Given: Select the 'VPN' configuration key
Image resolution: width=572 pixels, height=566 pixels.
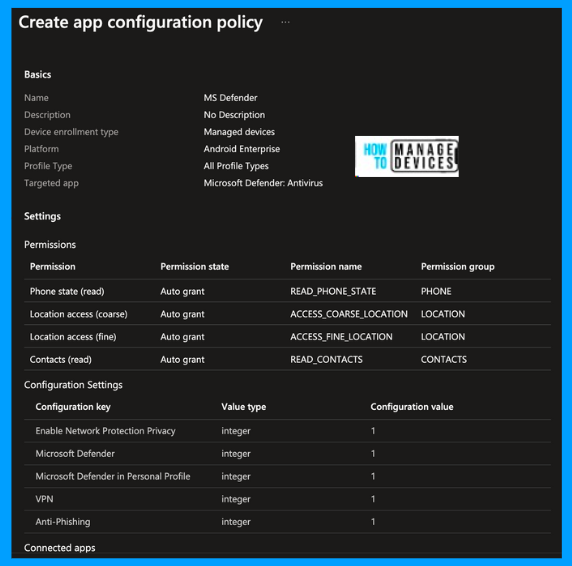Looking at the screenshot, I should pos(45,499).
